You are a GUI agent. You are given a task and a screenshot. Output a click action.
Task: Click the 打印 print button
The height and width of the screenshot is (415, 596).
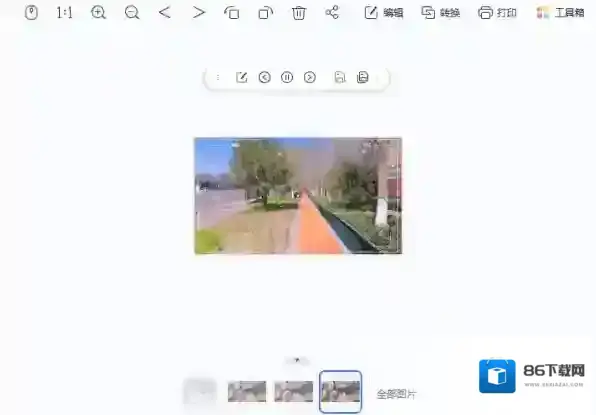point(497,13)
